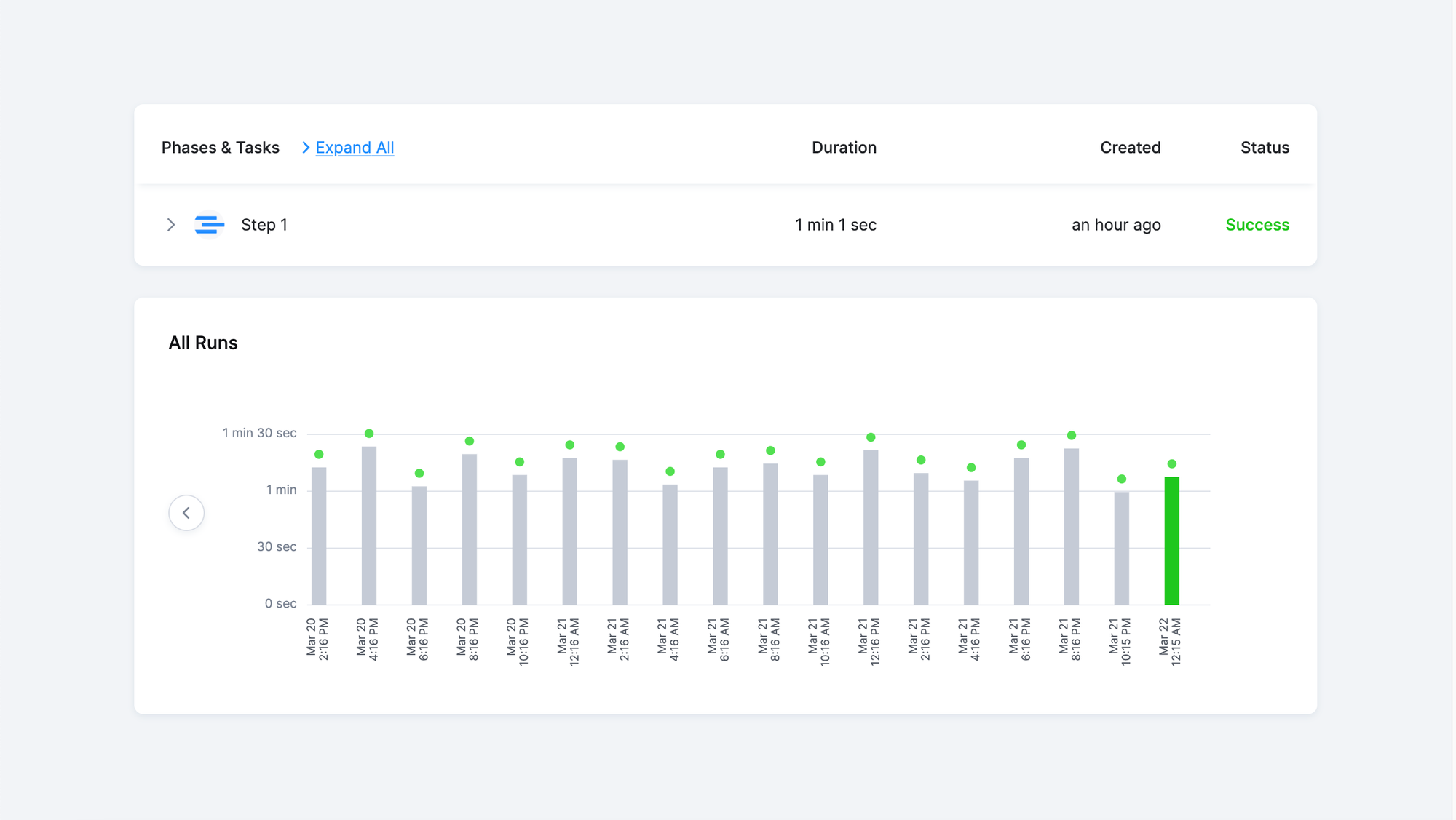Click the Status column header
The image size is (1456, 820).
tap(1265, 147)
